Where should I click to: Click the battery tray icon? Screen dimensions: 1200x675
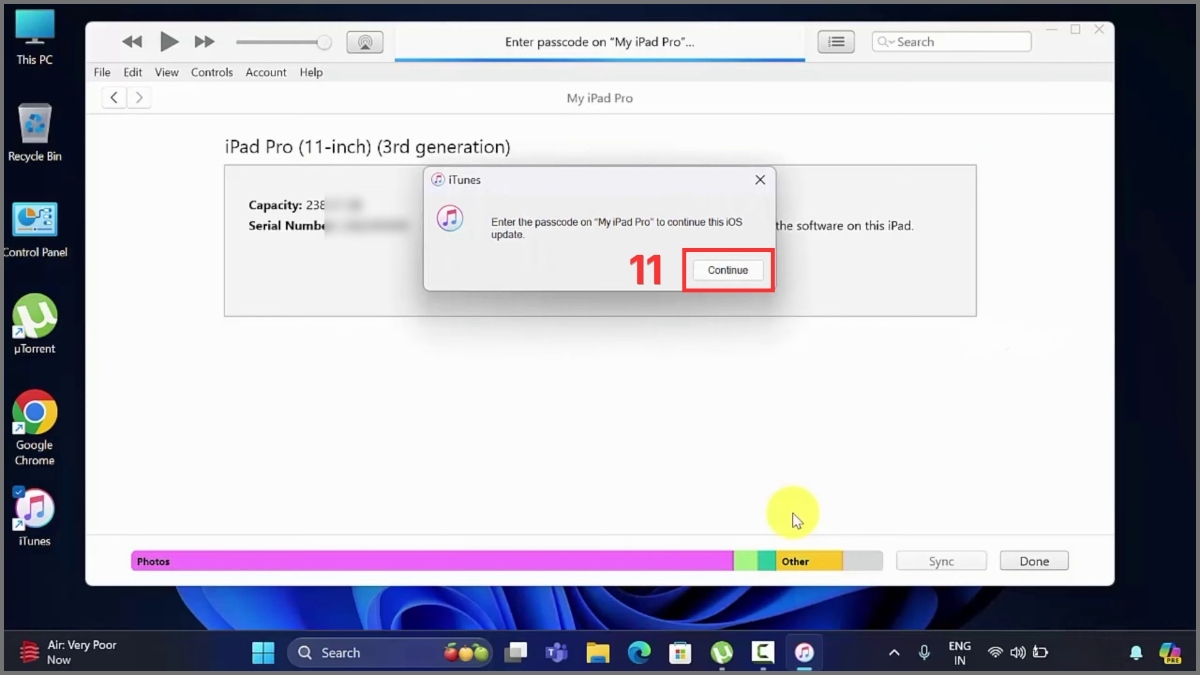[x=1041, y=653]
